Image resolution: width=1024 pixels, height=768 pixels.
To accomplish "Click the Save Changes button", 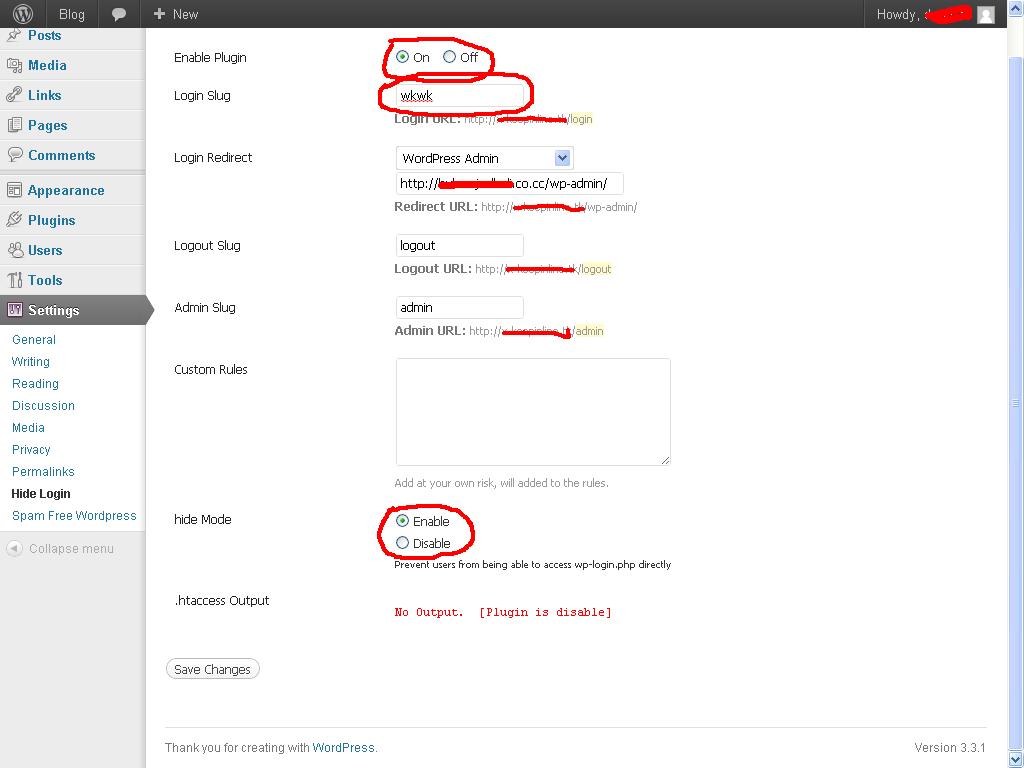I will pyautogui.click(x=212, y=669).
